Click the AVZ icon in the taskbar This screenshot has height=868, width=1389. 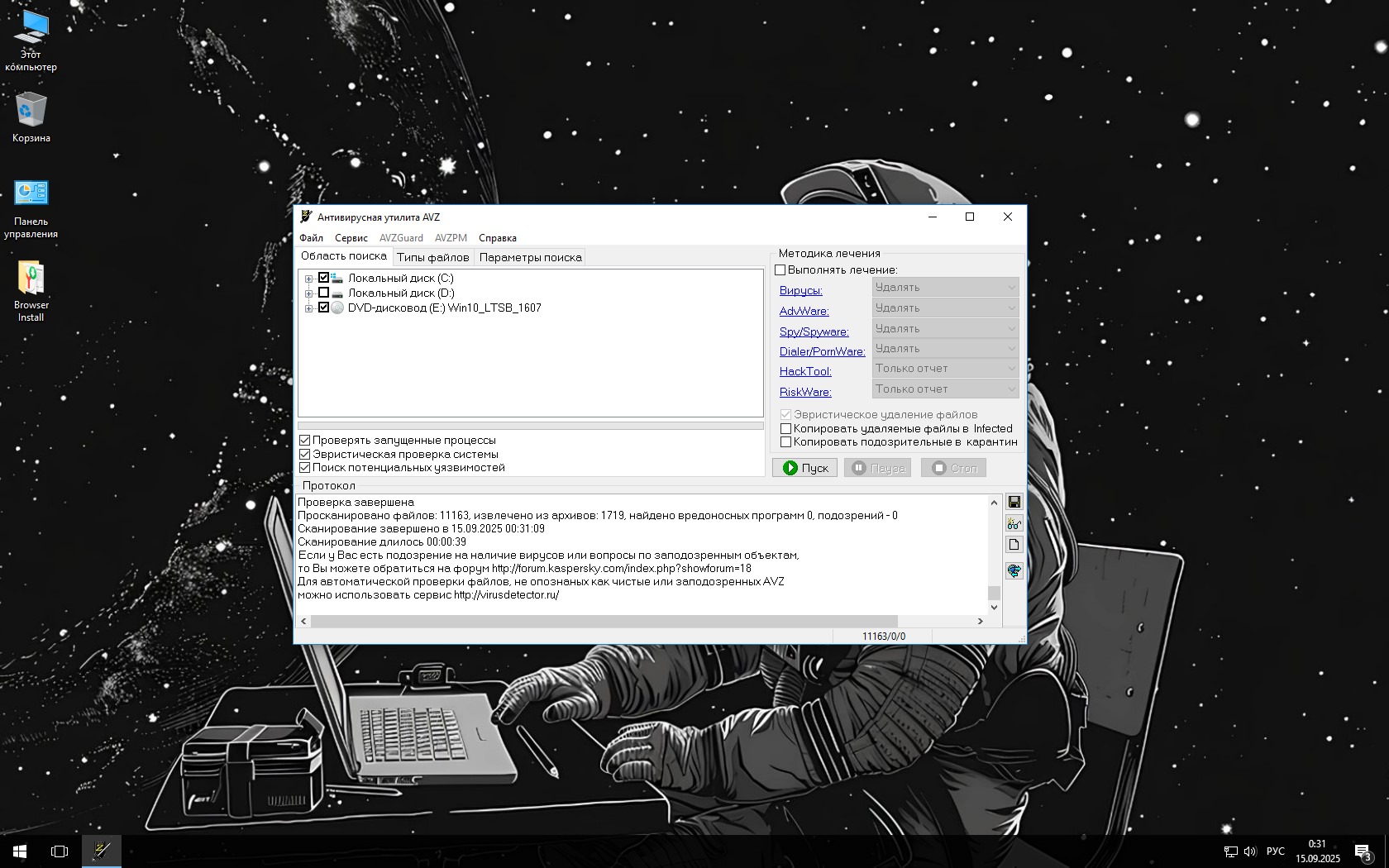point(102,851)
